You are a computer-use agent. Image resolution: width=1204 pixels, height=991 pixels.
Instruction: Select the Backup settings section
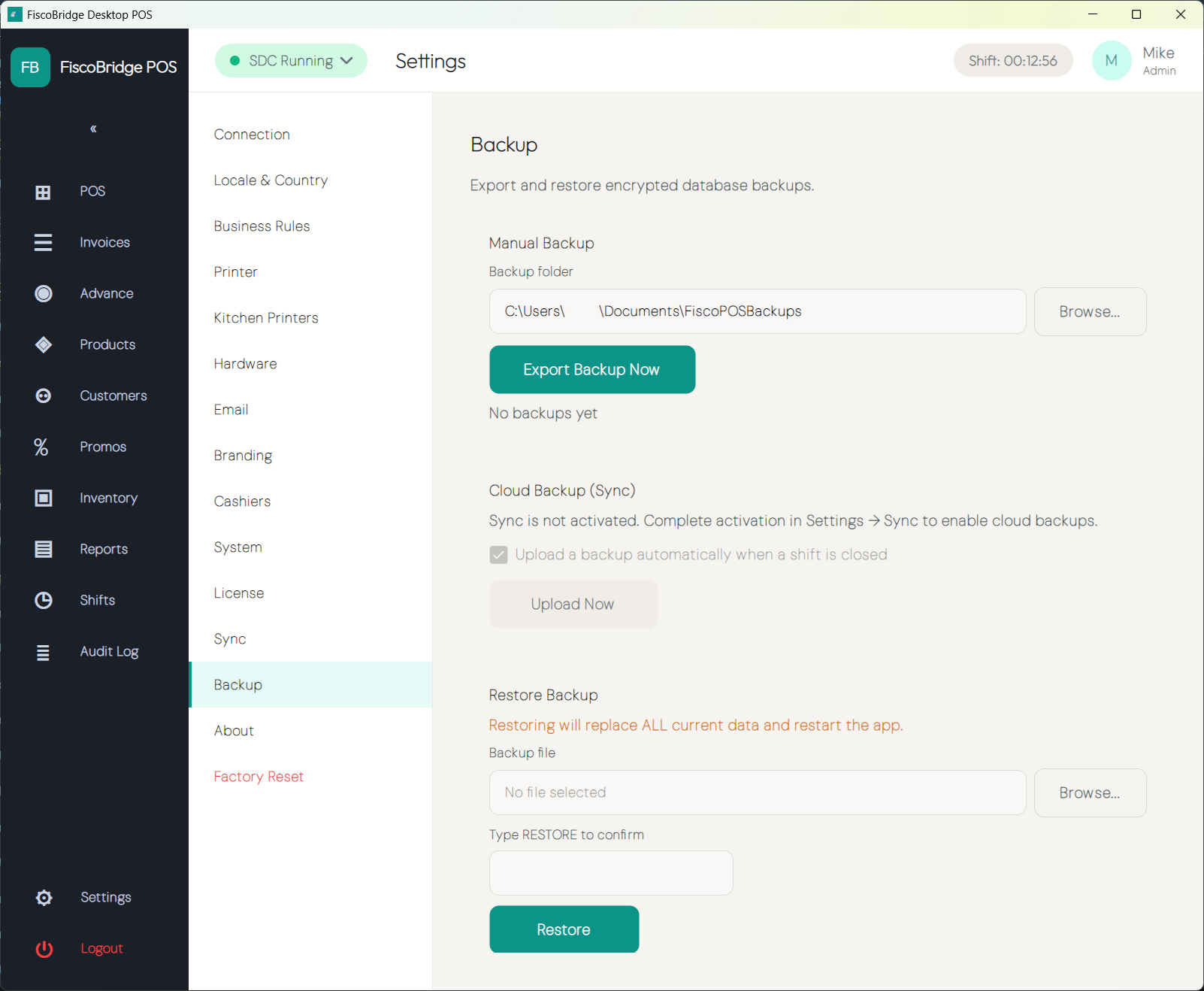click(310, 685)
